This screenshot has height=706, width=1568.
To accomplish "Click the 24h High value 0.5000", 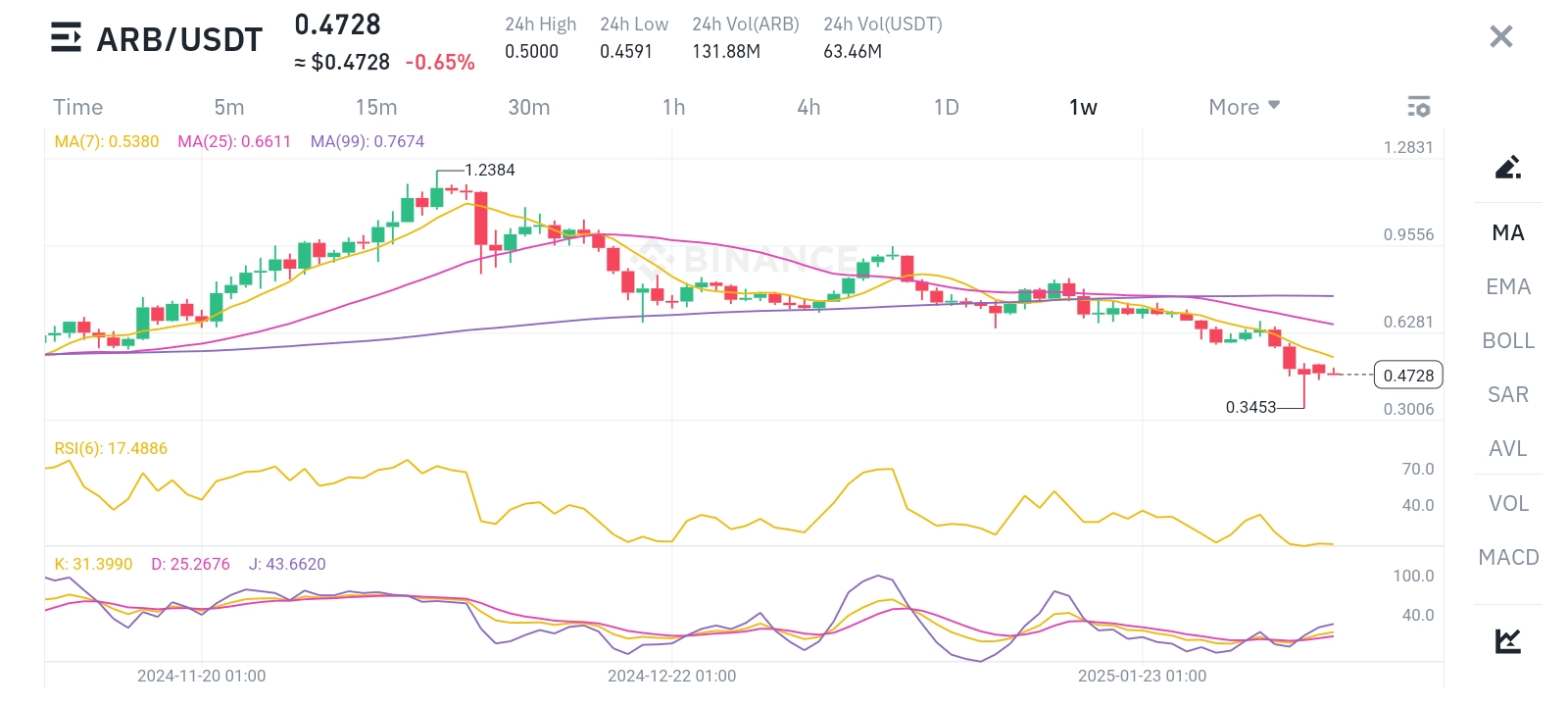I will 531,51.
